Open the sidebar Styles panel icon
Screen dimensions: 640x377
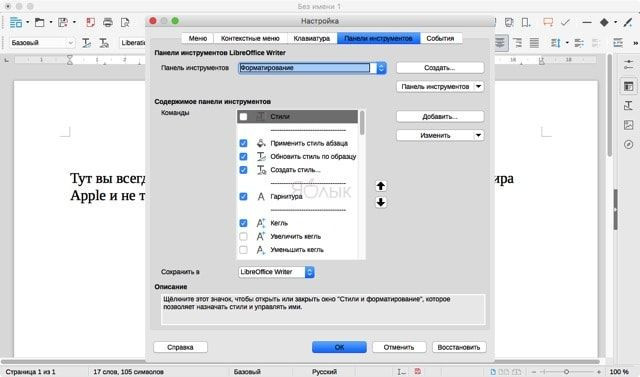click(x=629, y=106)
